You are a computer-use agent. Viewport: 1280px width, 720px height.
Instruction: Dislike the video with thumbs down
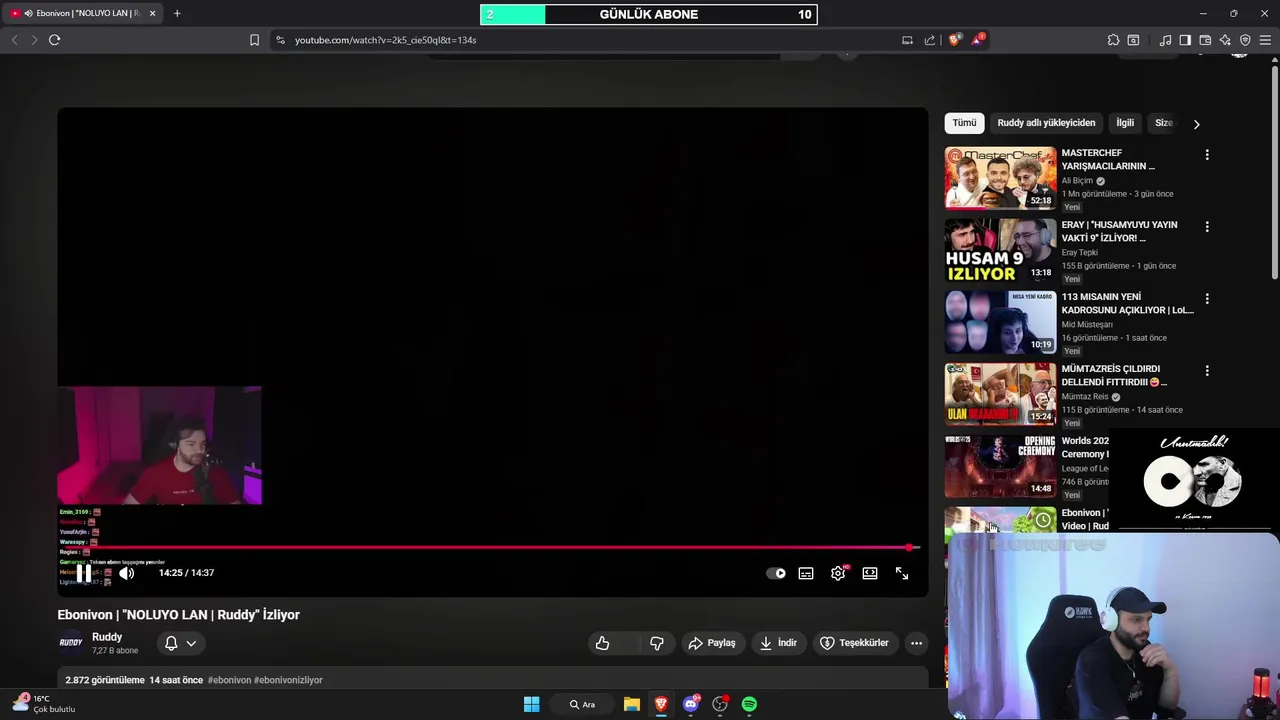click(x=657, y=643)
